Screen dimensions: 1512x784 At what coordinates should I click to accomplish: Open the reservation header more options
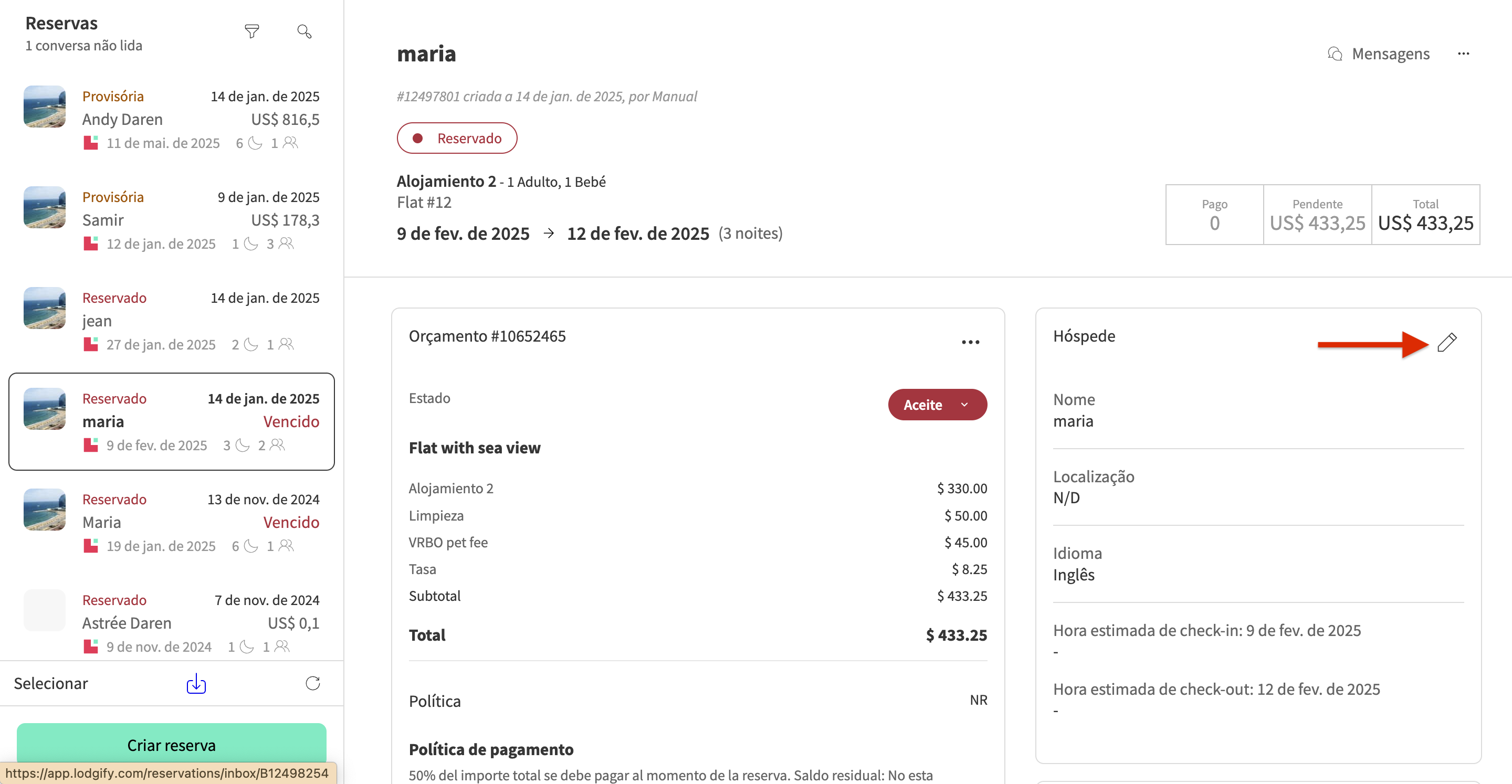coord(1463,54)
